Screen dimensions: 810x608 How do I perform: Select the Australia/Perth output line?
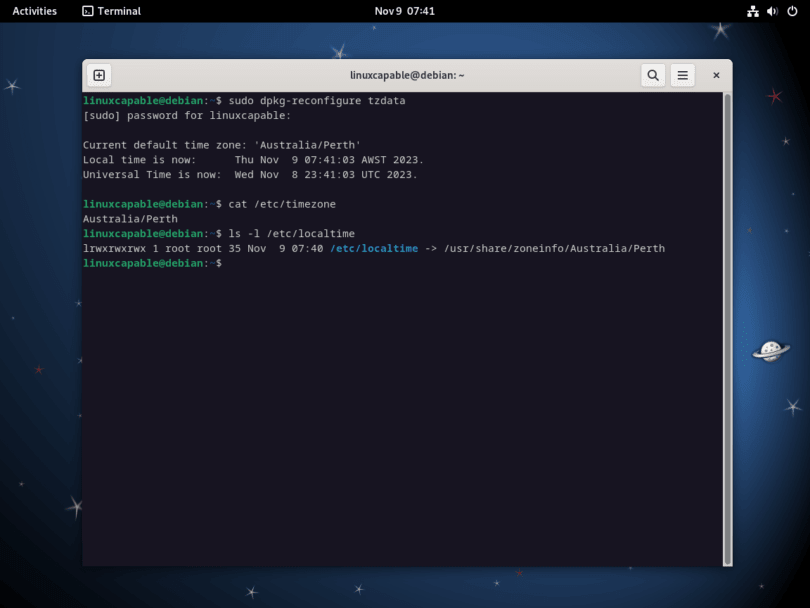(x=129, y=218)
